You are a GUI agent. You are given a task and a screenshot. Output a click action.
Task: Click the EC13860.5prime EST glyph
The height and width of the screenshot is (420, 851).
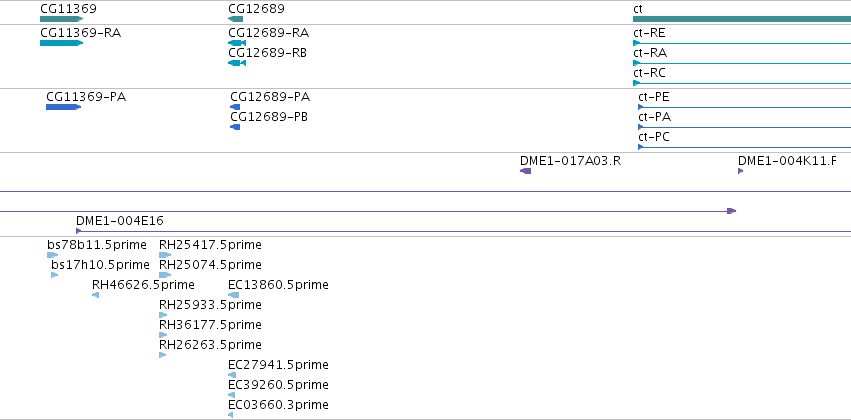(x=233, y=295)
